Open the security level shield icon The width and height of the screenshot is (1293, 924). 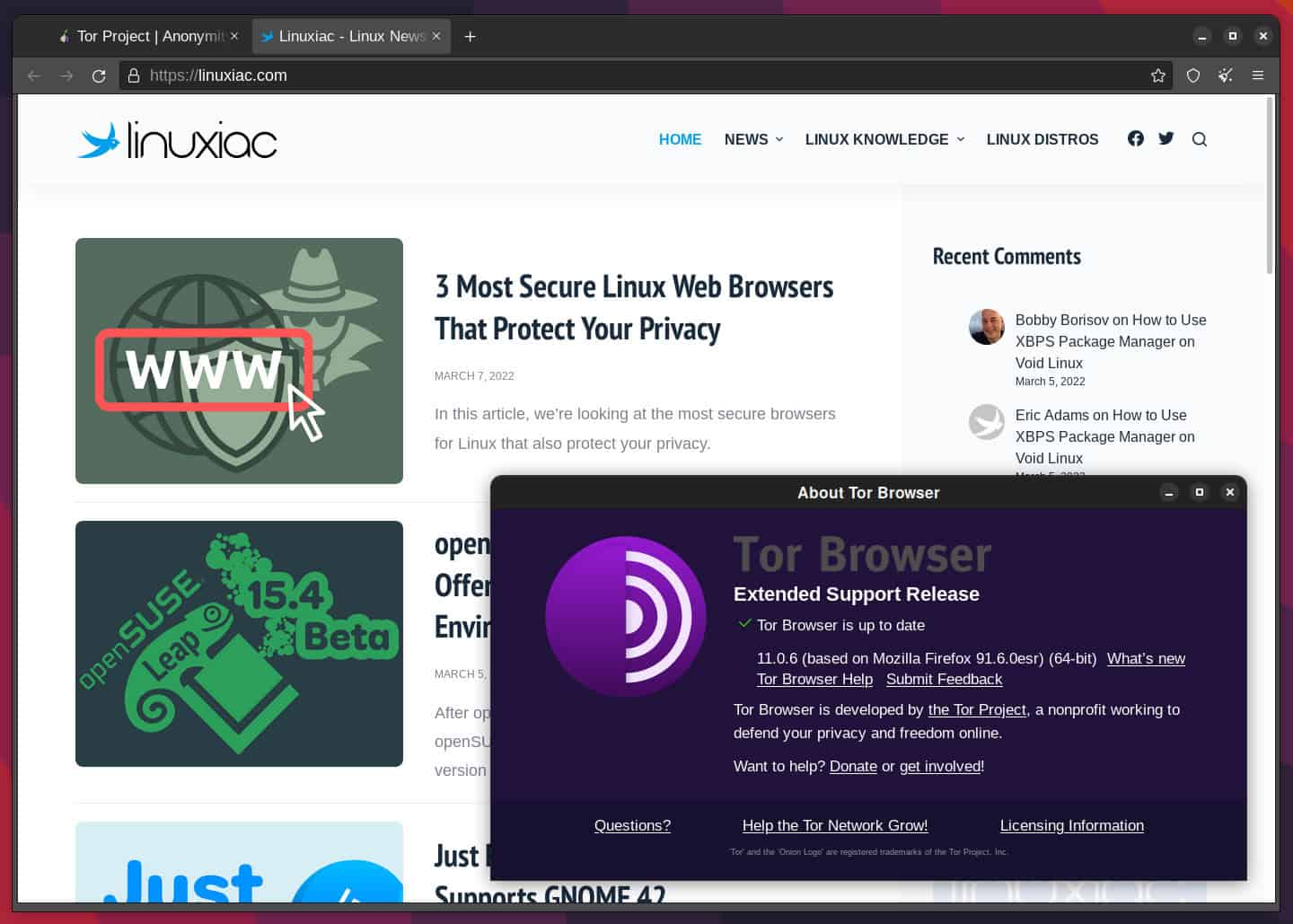point(1192,75)
